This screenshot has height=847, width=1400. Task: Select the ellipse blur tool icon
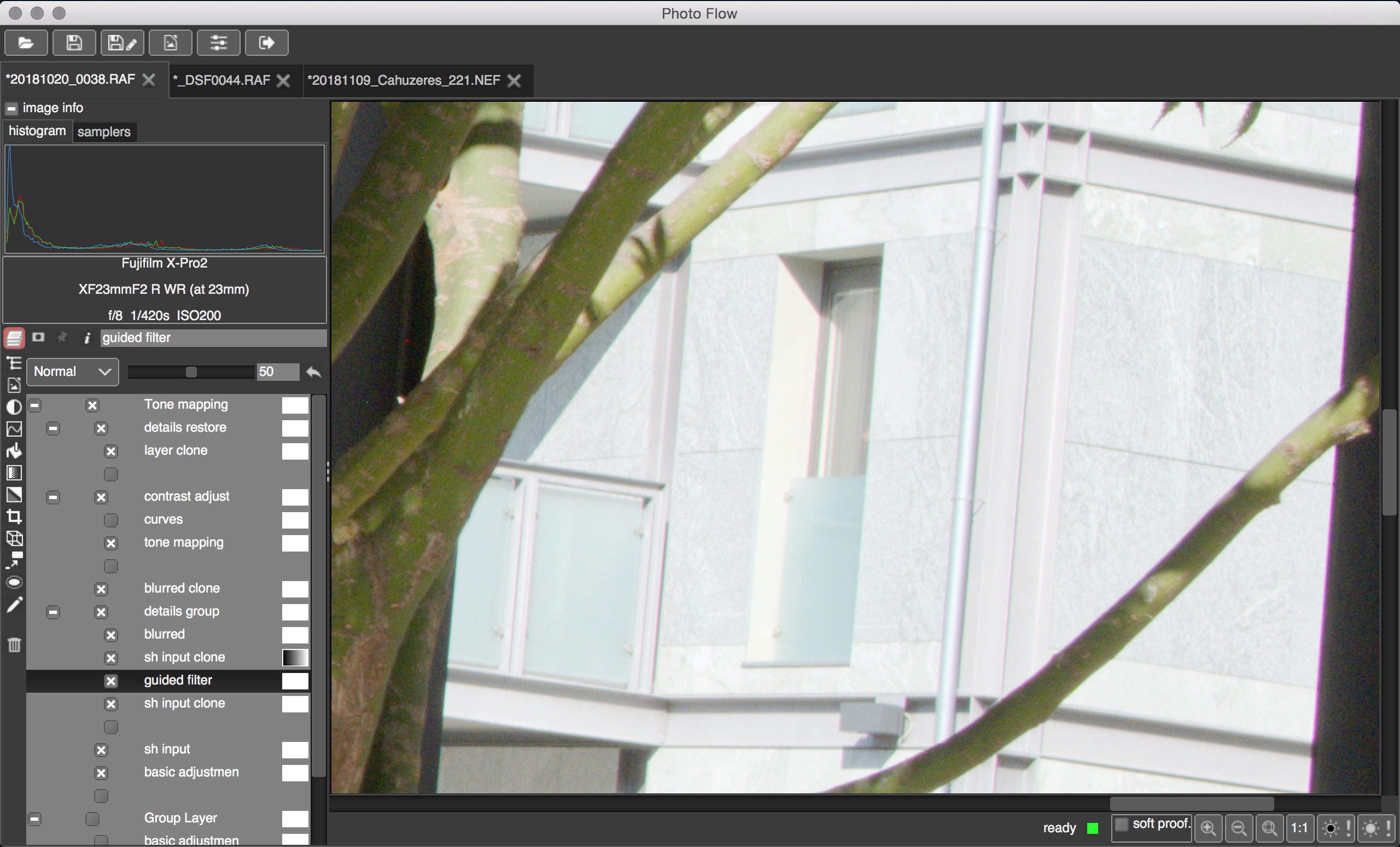[14, 583]
